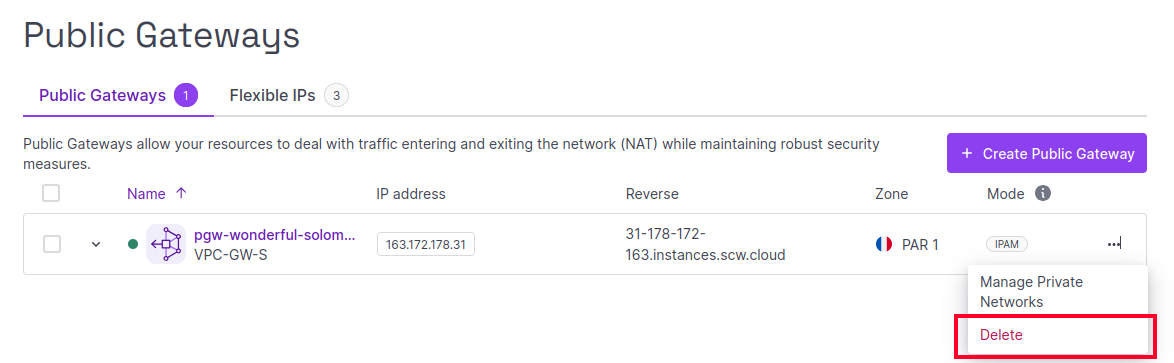Tick the select-all header checkbox
The height and width of the screenshot is (363, 1174).
51,193
